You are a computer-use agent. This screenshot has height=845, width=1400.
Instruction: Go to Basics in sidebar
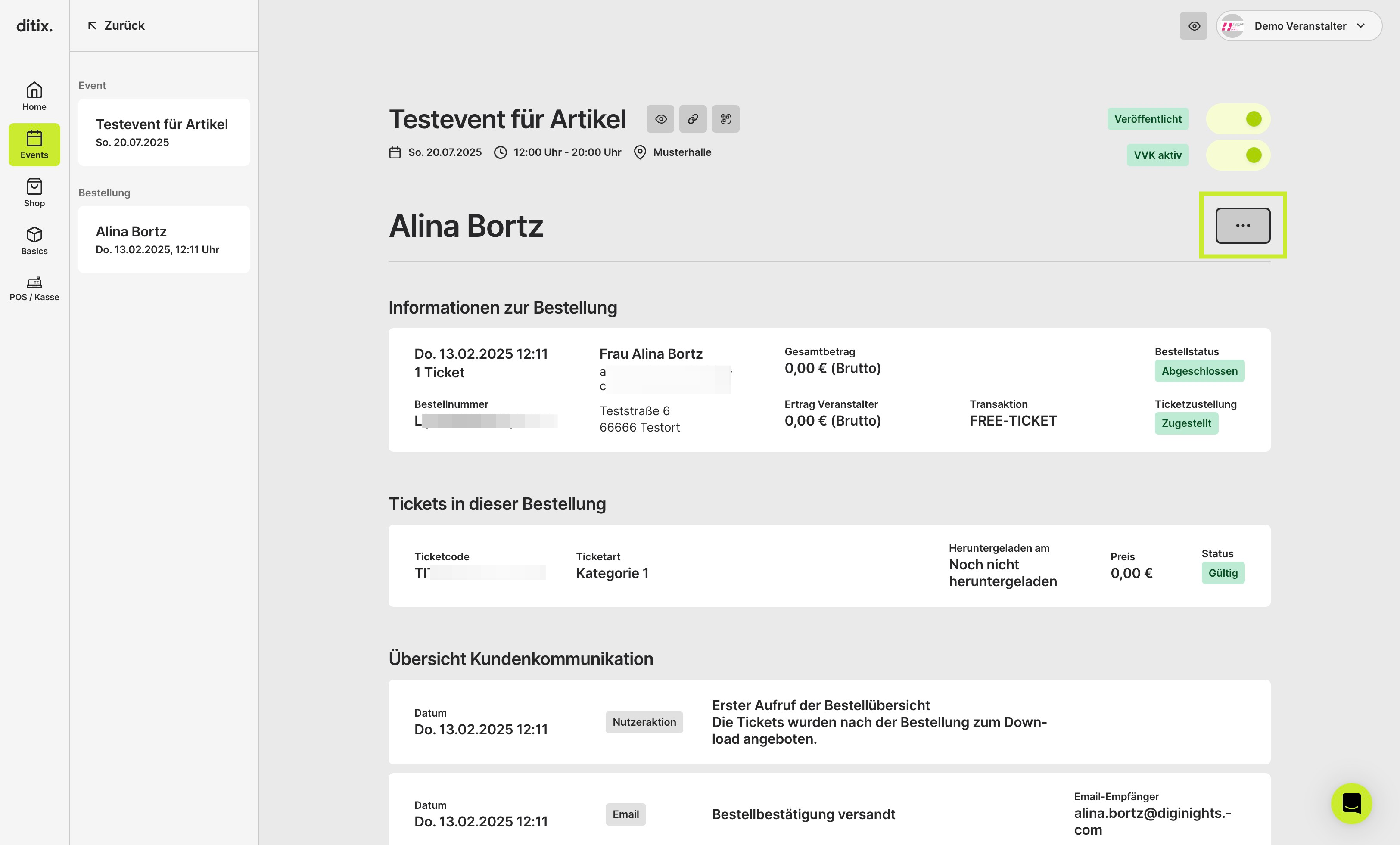(x=34, y=240)
